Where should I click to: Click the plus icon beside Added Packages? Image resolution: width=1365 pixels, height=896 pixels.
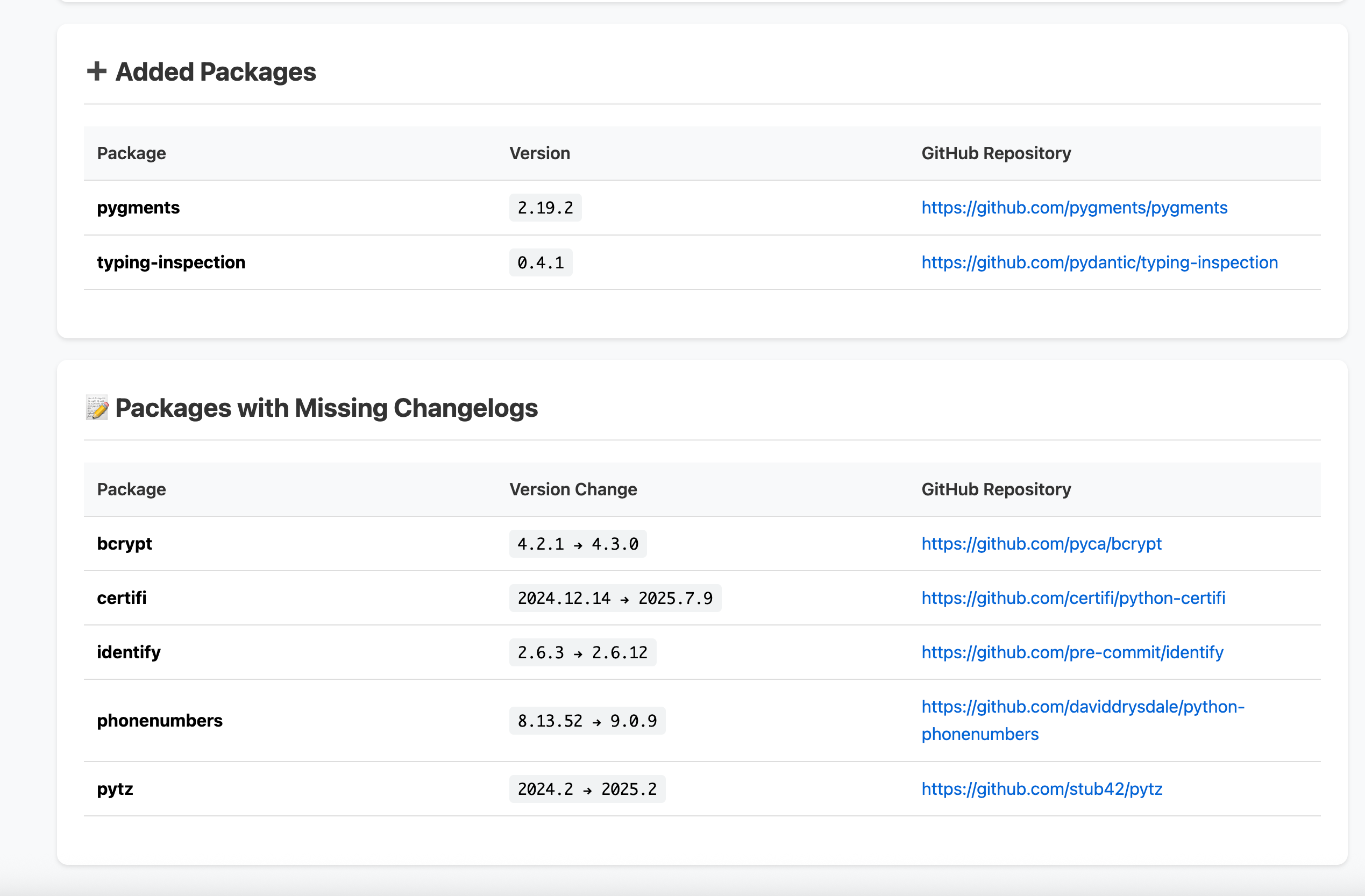(x=96, y=72)
